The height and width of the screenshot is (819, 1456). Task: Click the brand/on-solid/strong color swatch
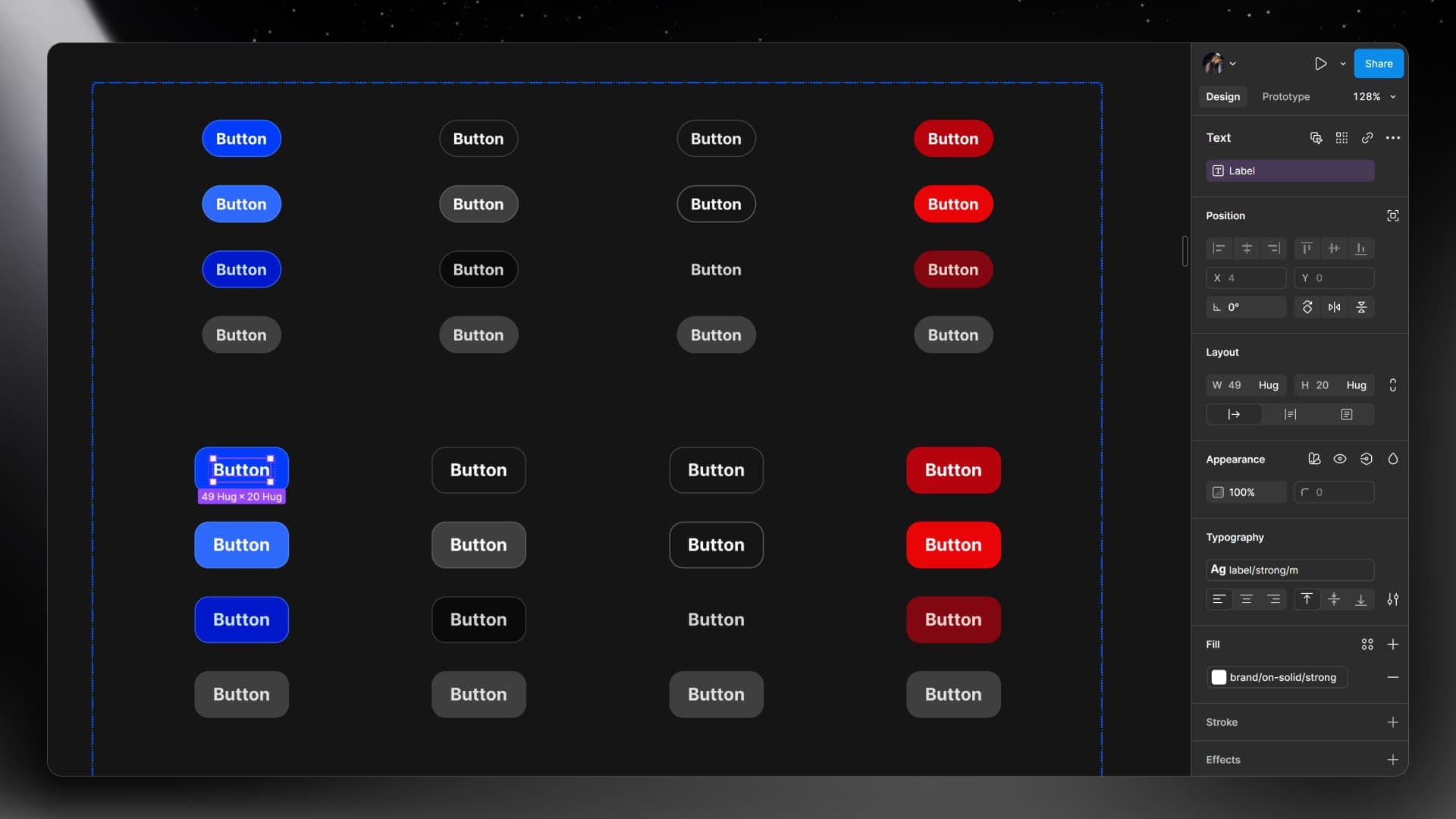pyautogui.click(x=1219, y=677)
